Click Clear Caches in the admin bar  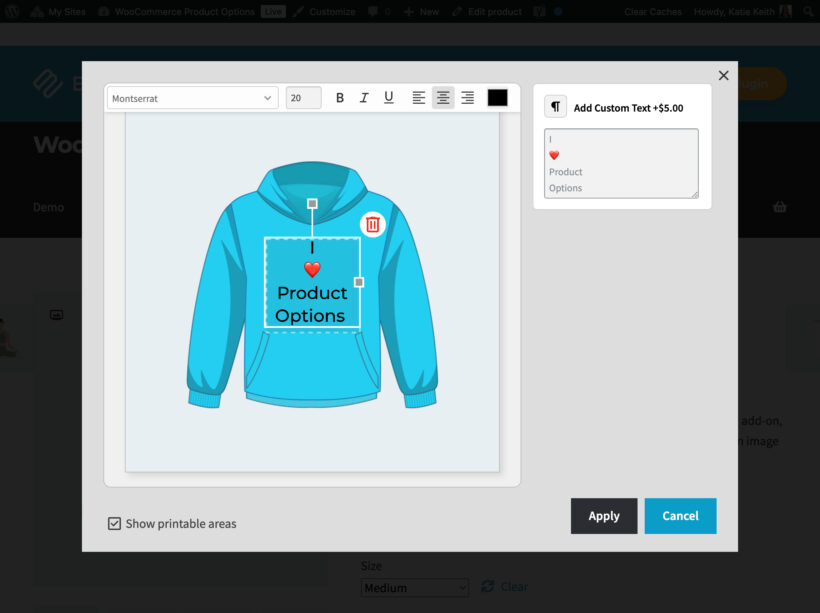coord(652,11)
